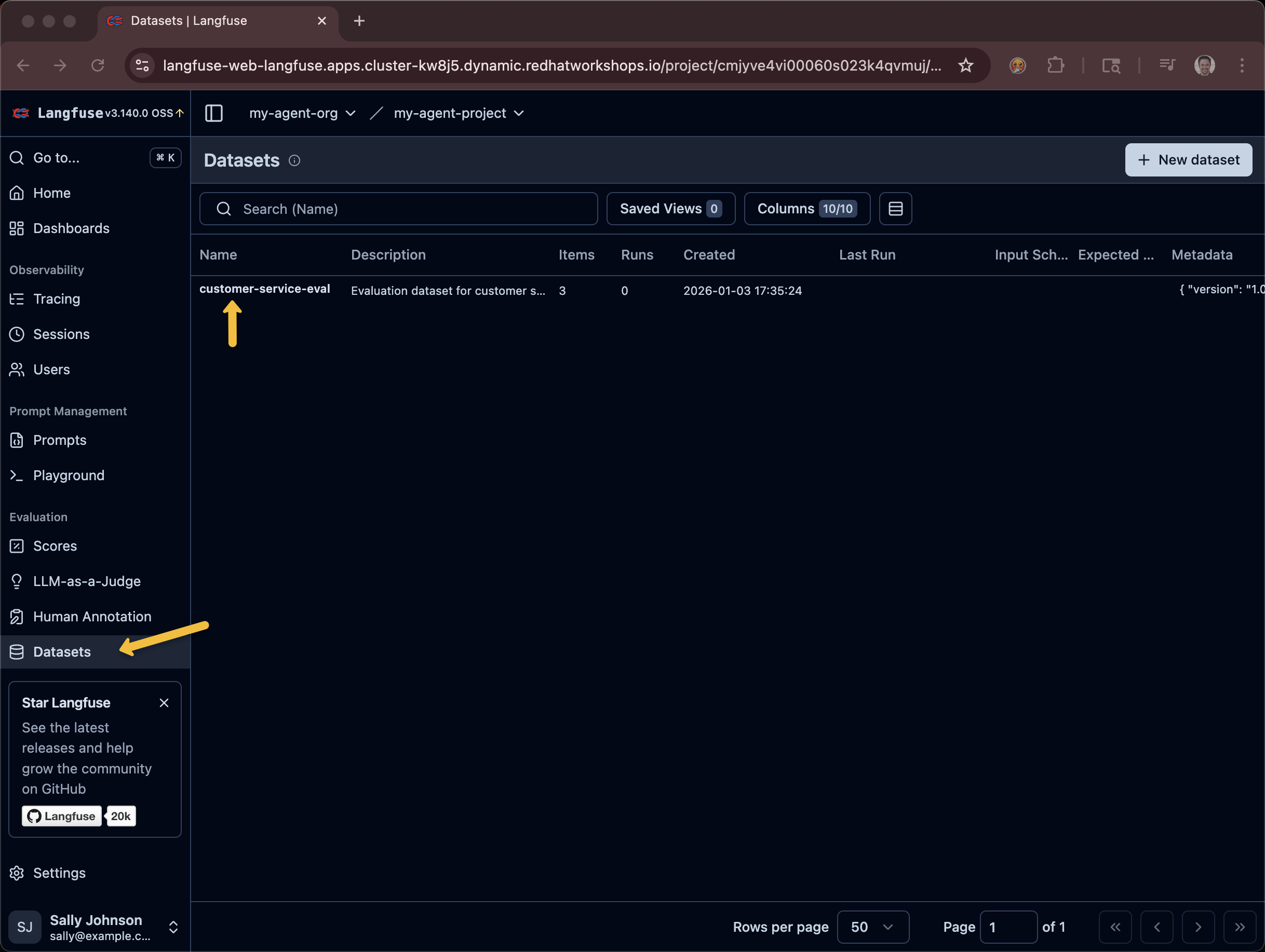Open Rows per page dropdown
This screenshot has width=1265, height=952.
[872, 927]
